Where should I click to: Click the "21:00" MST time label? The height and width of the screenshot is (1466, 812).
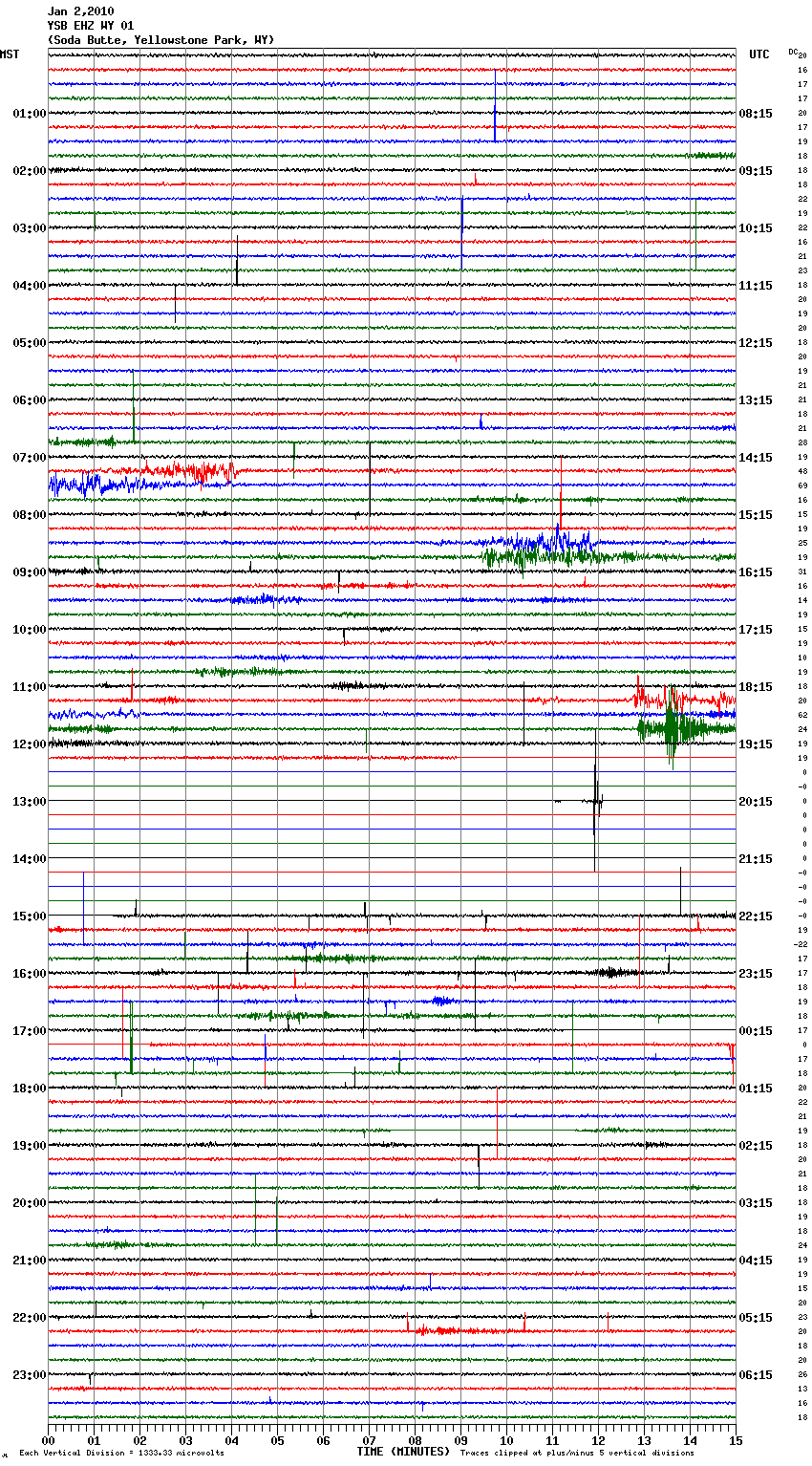pos(30,1261)
